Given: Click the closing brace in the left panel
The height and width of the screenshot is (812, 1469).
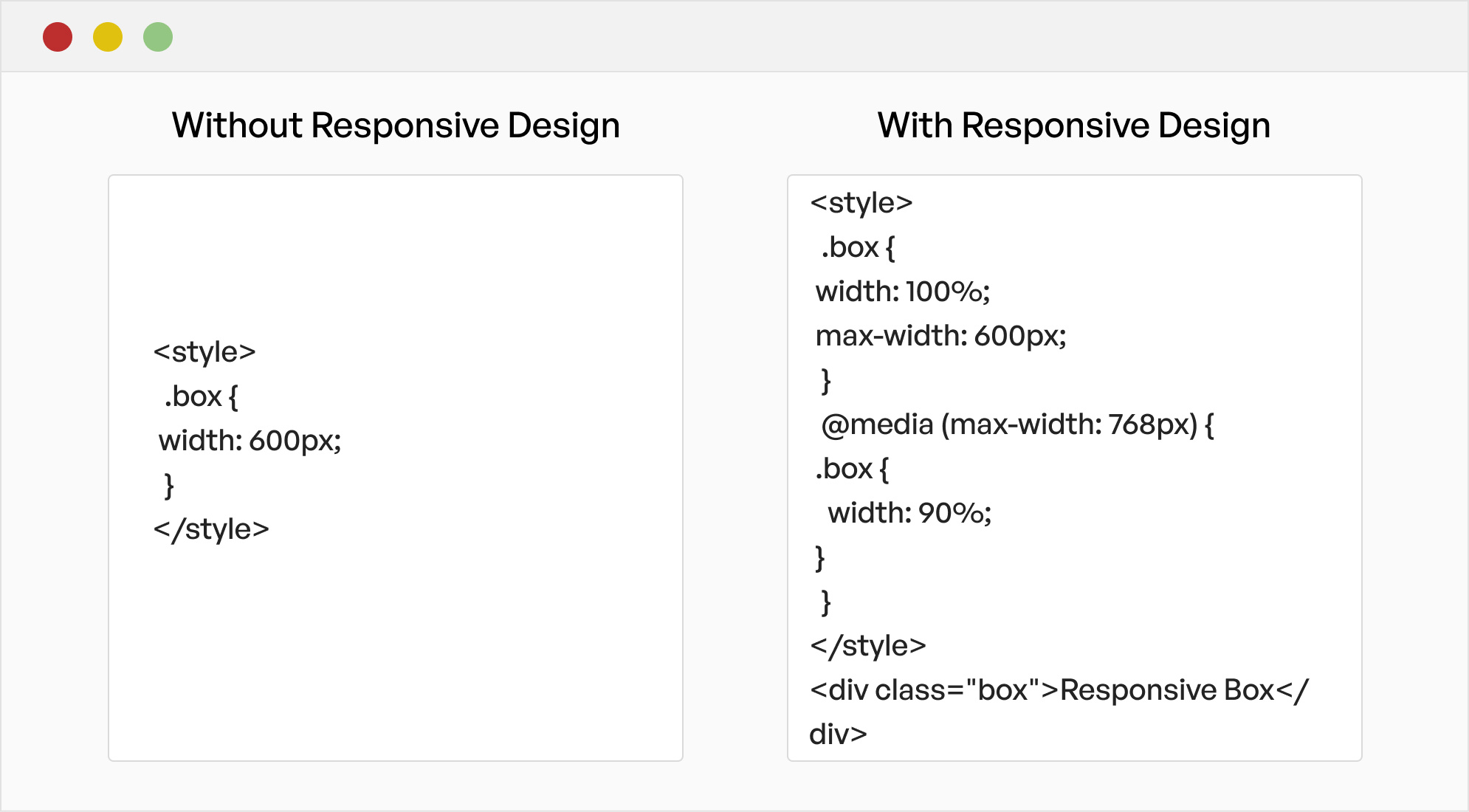Looking at the screenshot, I should [x=169, y=485].
